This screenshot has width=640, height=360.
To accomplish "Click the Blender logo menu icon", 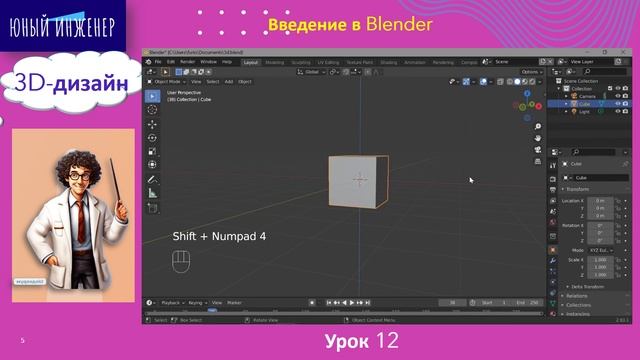I will tap(149, 62).
